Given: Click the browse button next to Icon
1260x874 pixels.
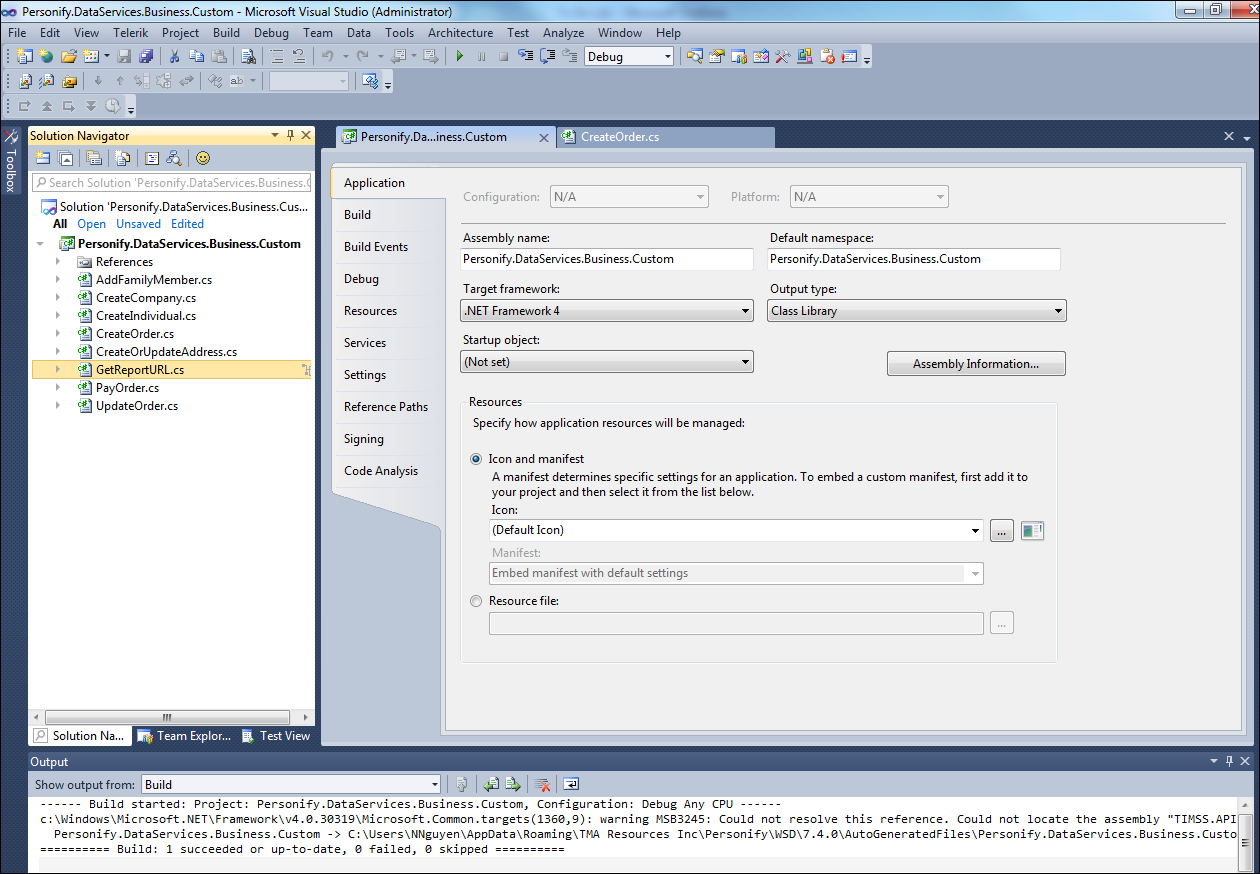Looking at the screenshot, I should (x=1002, y=531).
